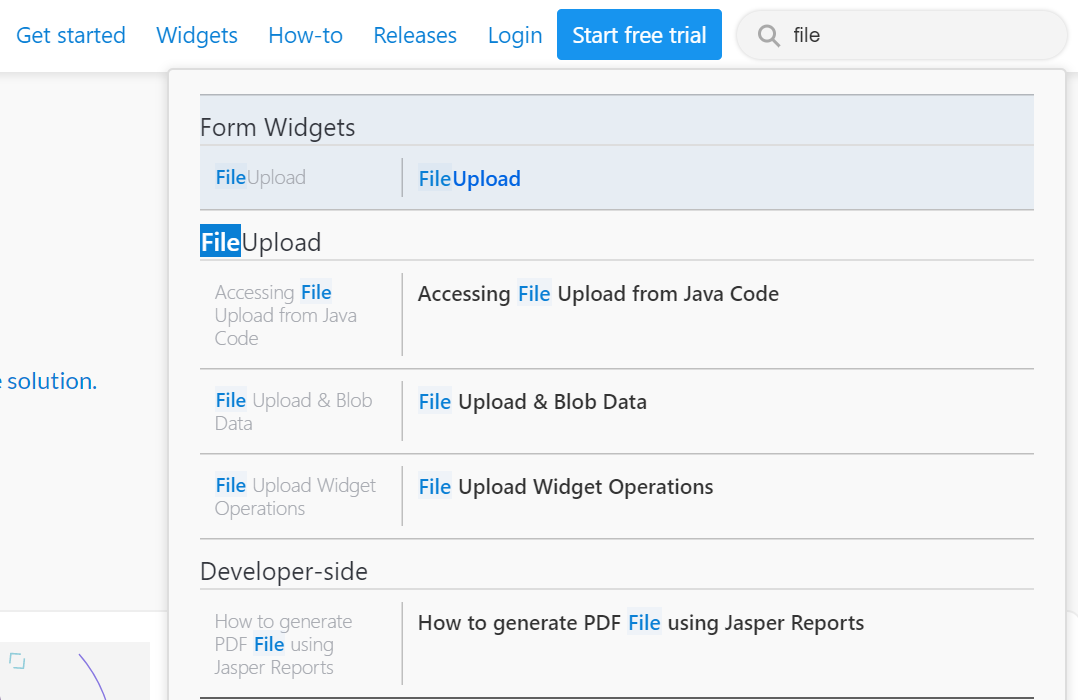Click the blue "solution." link on left
The height and width of the screenshot is (700, 1078).
point(50,381)
